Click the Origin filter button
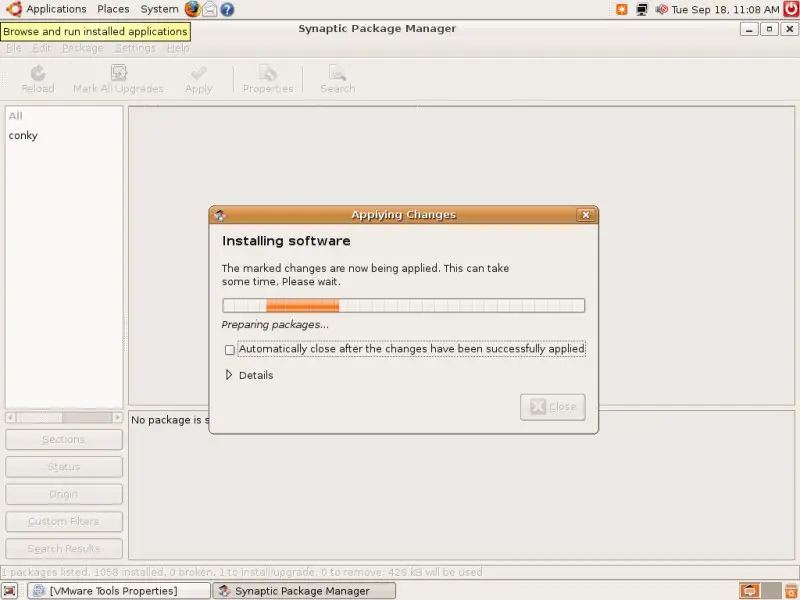The height and width of the screenshot is (600, 800). tap(64, 494)
